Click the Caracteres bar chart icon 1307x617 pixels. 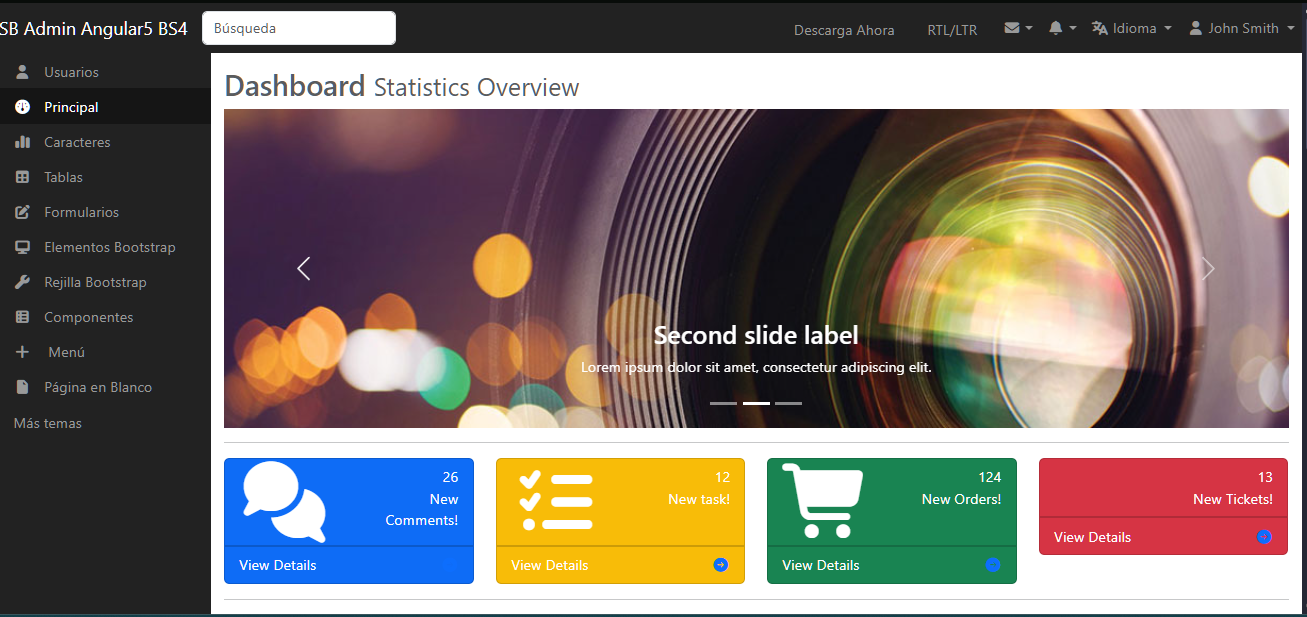pos(22,142)
